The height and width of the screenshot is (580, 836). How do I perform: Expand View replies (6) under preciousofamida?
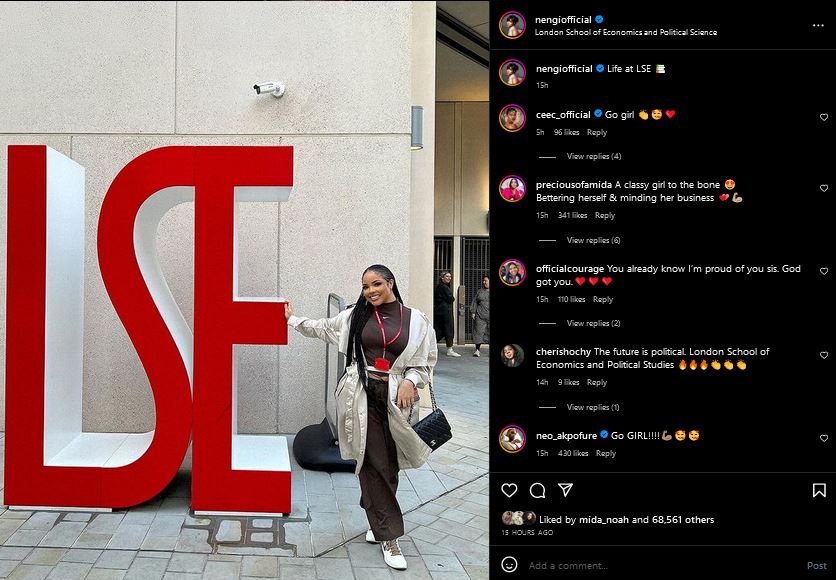pos(593,240)
